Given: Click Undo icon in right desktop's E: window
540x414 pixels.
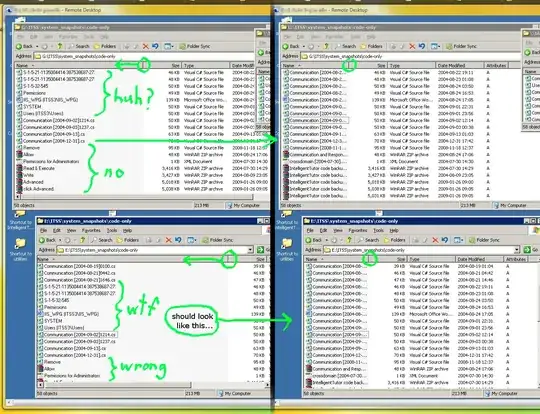Looking at the screenshot, I should (445, 240).
